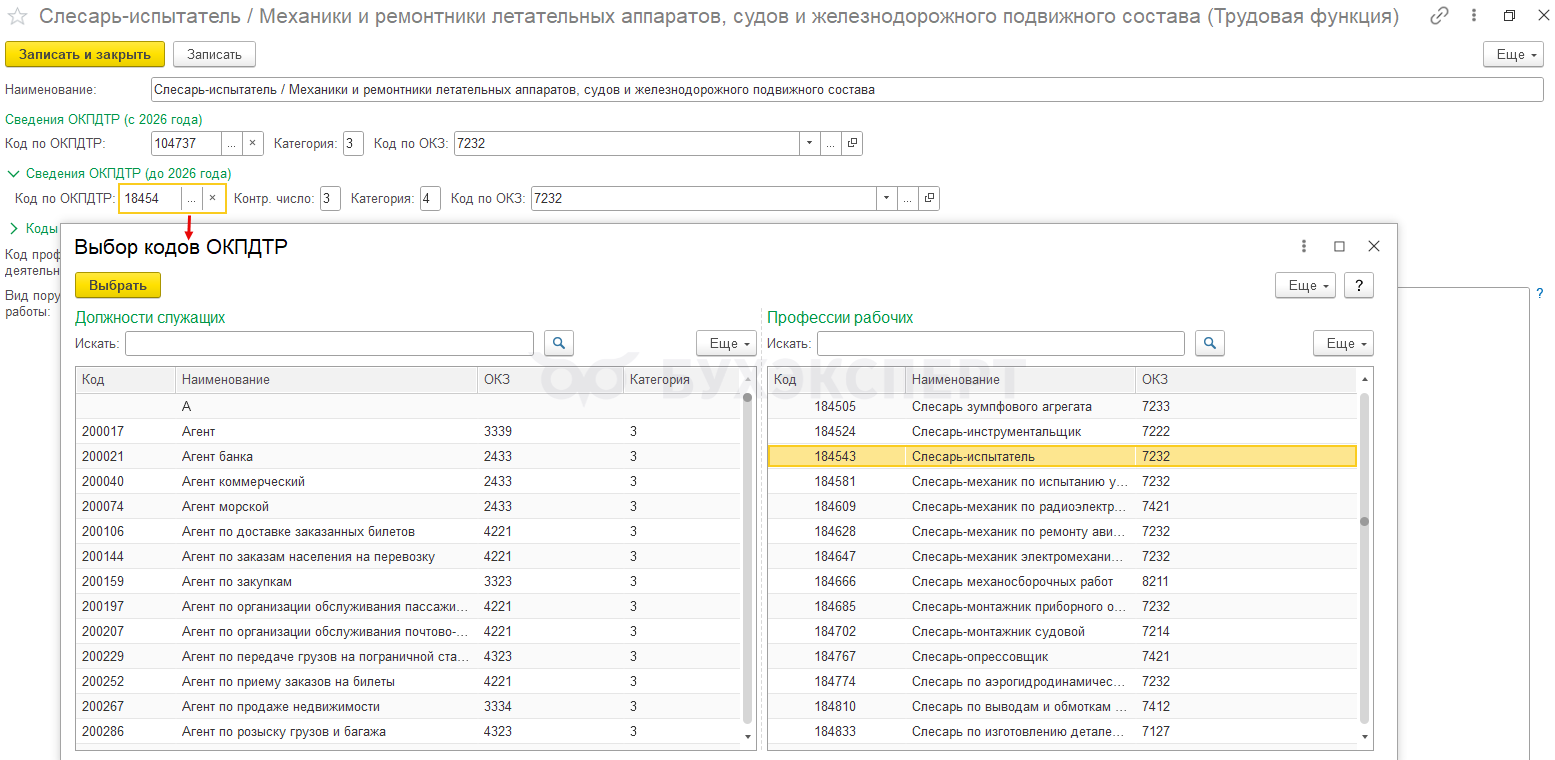Copy link to this form icon
The image size is (1555, 760).
pyautogui.click(x=1439, y=17)
